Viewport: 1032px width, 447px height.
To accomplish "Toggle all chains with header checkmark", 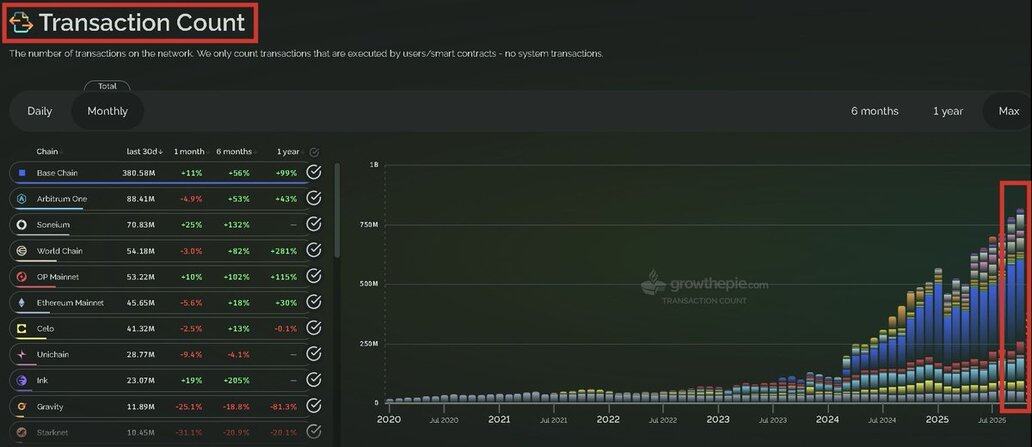I will [x=314, y=152].
